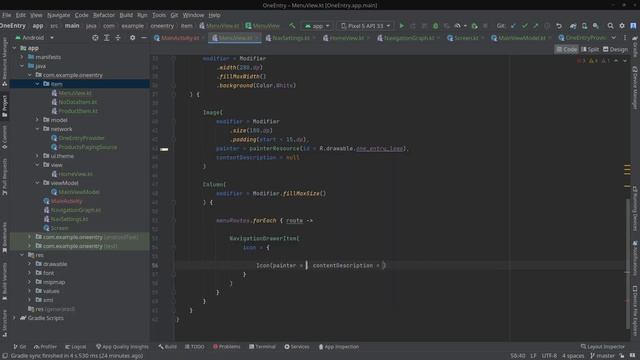The width and height of the screenshot is (640, 360).
Task: Toggle the Resource Manager side panel
Action: click(x=4, y=62)
